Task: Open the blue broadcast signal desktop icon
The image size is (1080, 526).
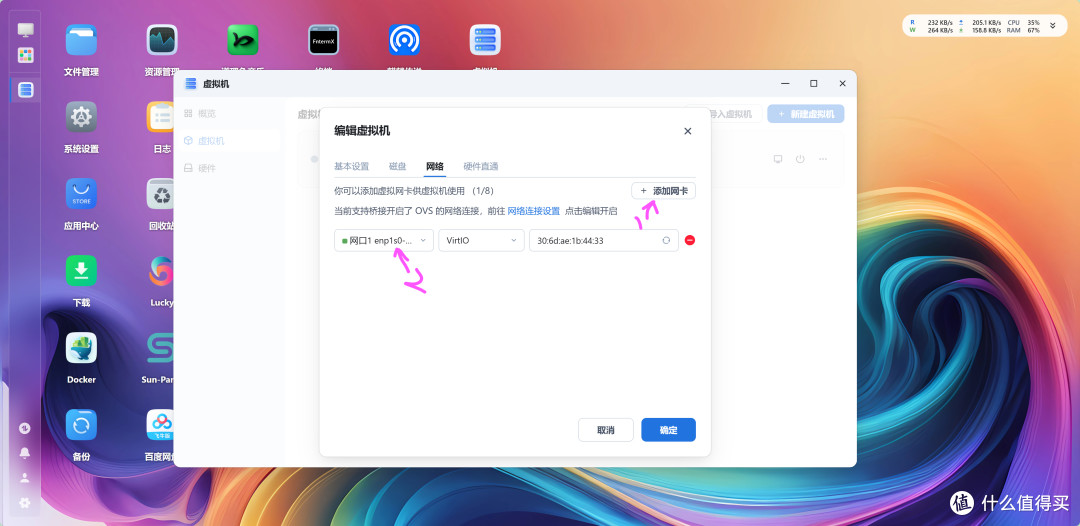Action: click(404, 40)
